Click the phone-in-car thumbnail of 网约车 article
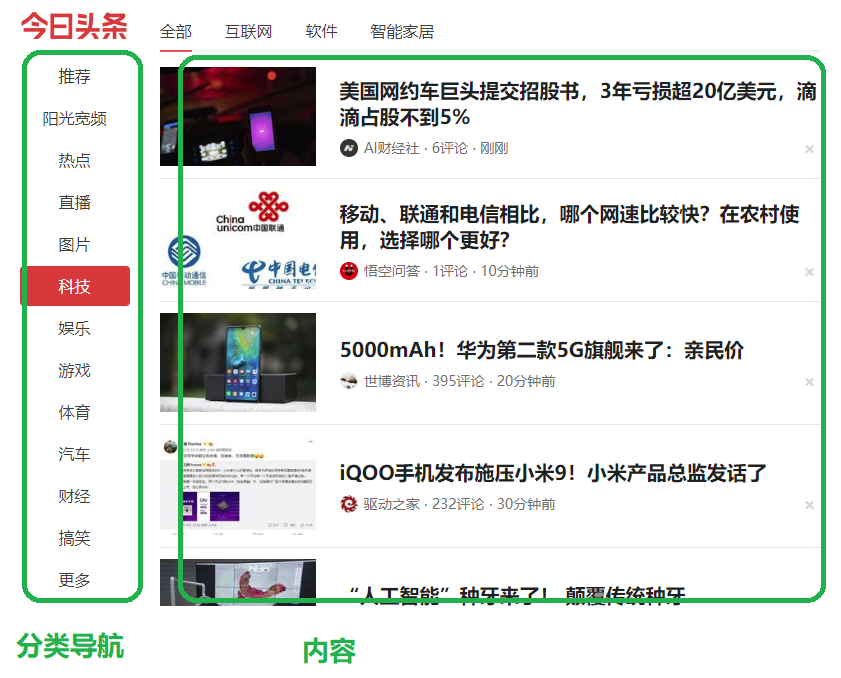 coord(238,116)
